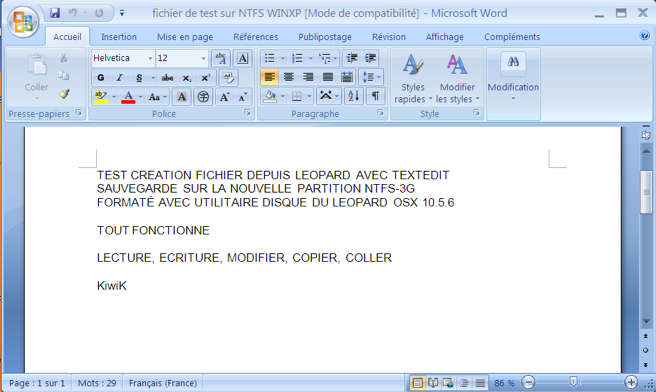Image resolution: width=656 pixels, height=392 pixels.
Task: Toggle subscript formatting
Action: pos(187,78)
